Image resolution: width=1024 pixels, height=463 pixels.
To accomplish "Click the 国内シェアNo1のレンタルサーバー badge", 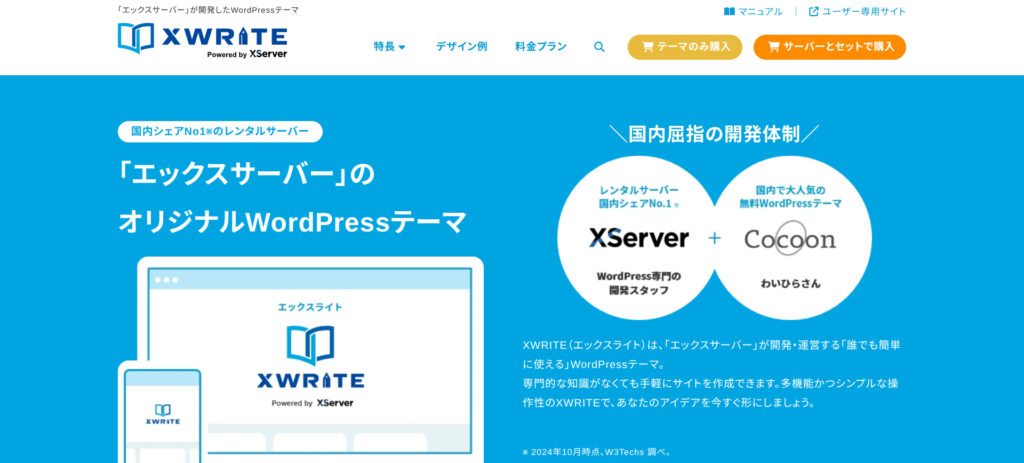I will [x=220, y=131].
